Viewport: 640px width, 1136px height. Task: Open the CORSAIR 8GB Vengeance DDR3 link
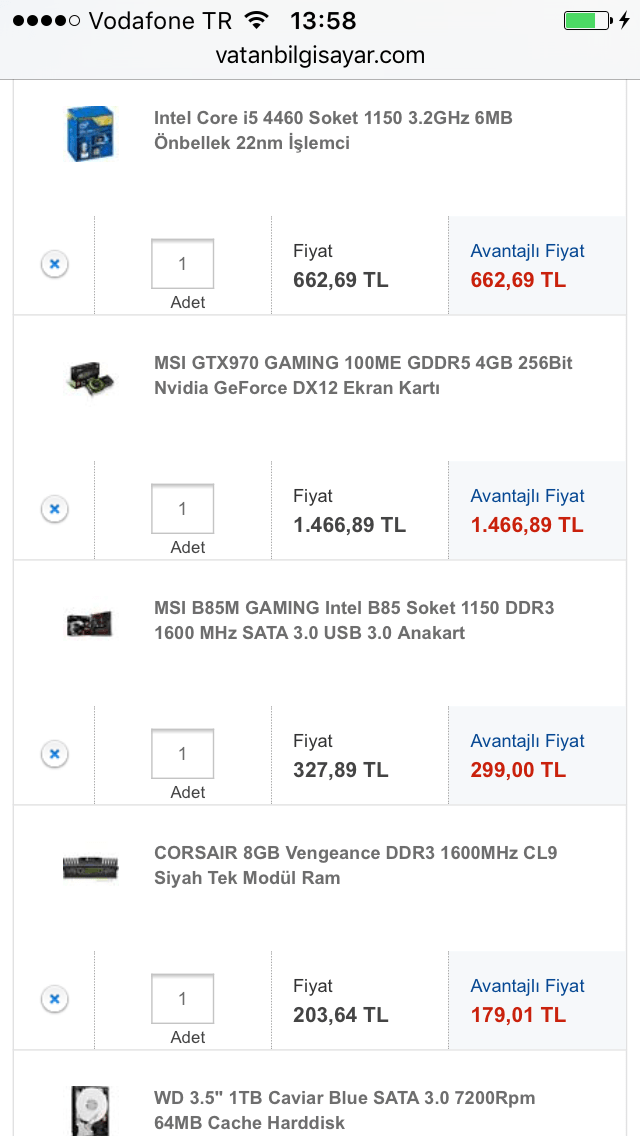pos(355,865)
